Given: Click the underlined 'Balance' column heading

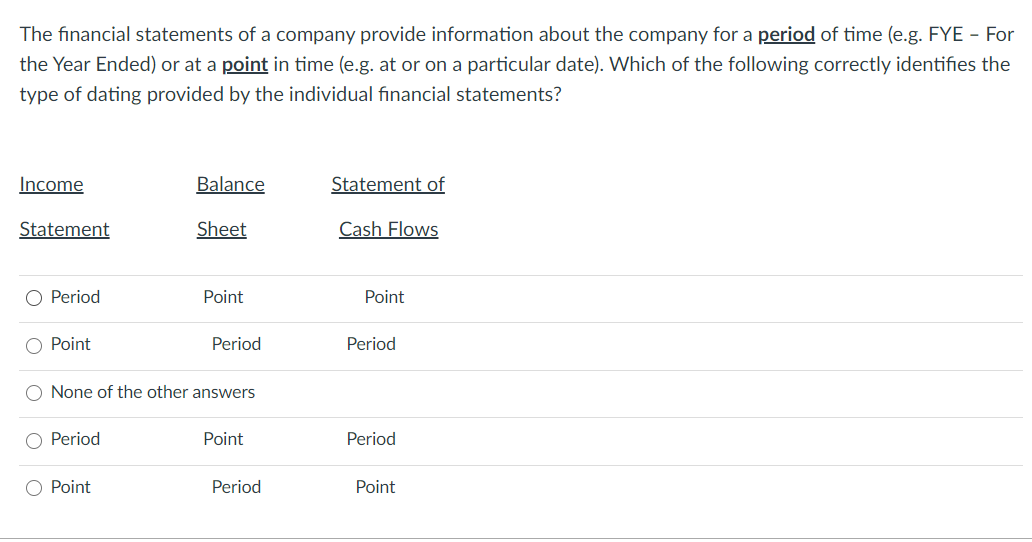Looking at the screenshot, I should 230,184.
